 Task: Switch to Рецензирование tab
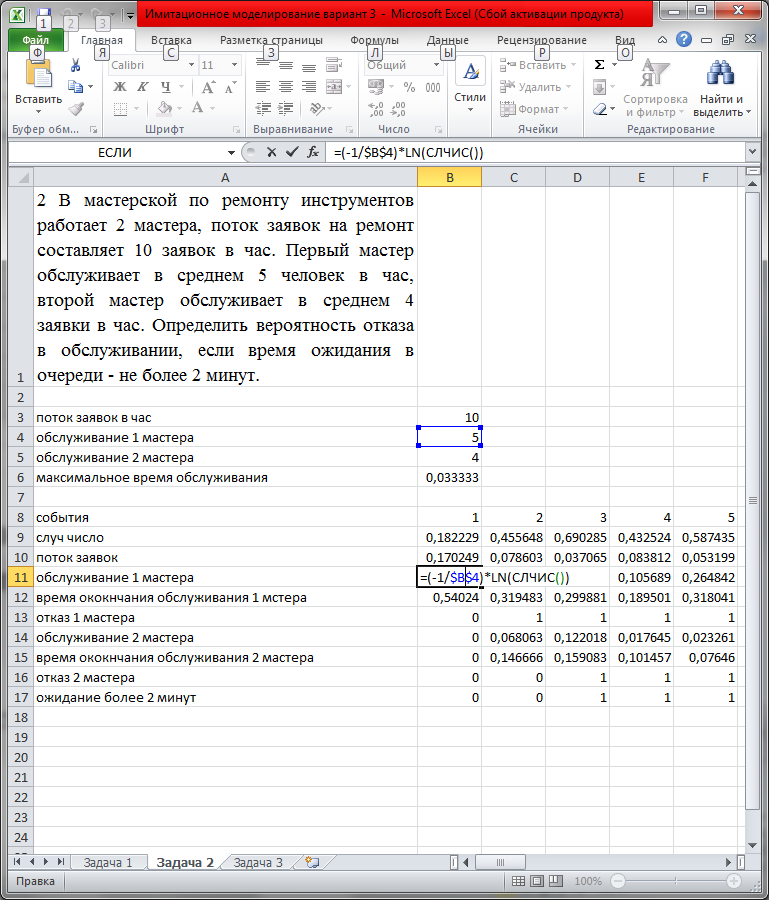coord(542,40)
